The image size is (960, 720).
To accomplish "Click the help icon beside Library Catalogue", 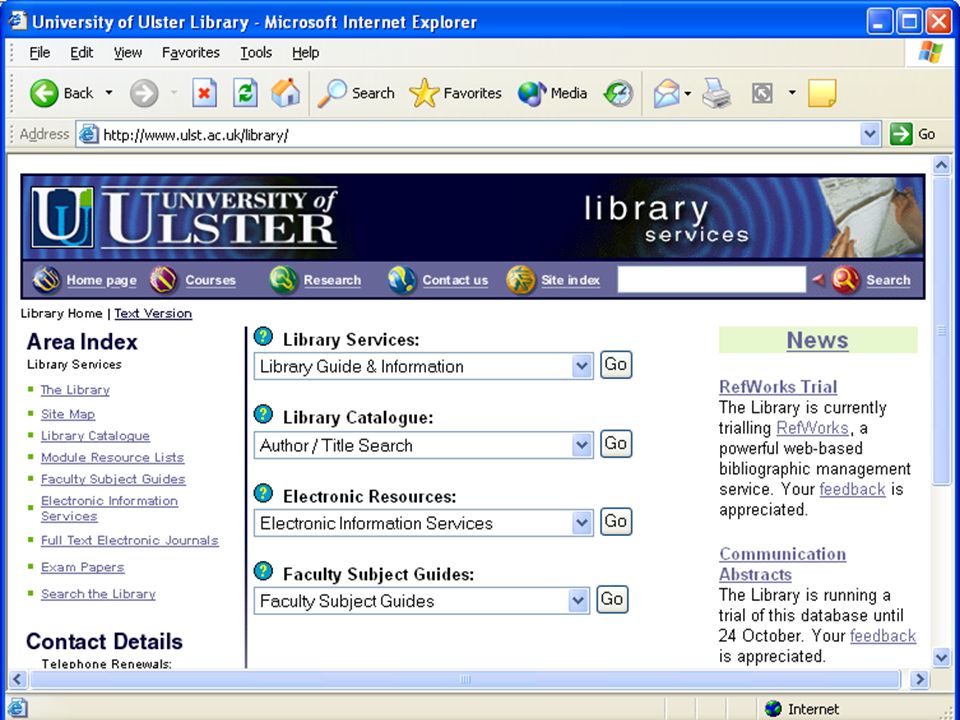I will (x=263, y=414).
